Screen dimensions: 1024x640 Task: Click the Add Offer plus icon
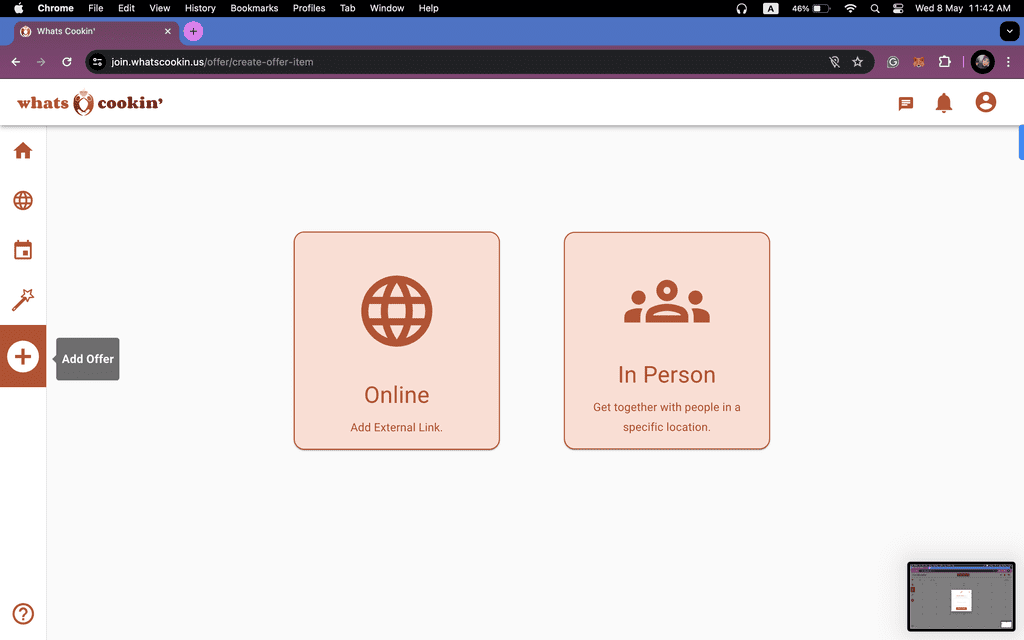click(23, 357)
